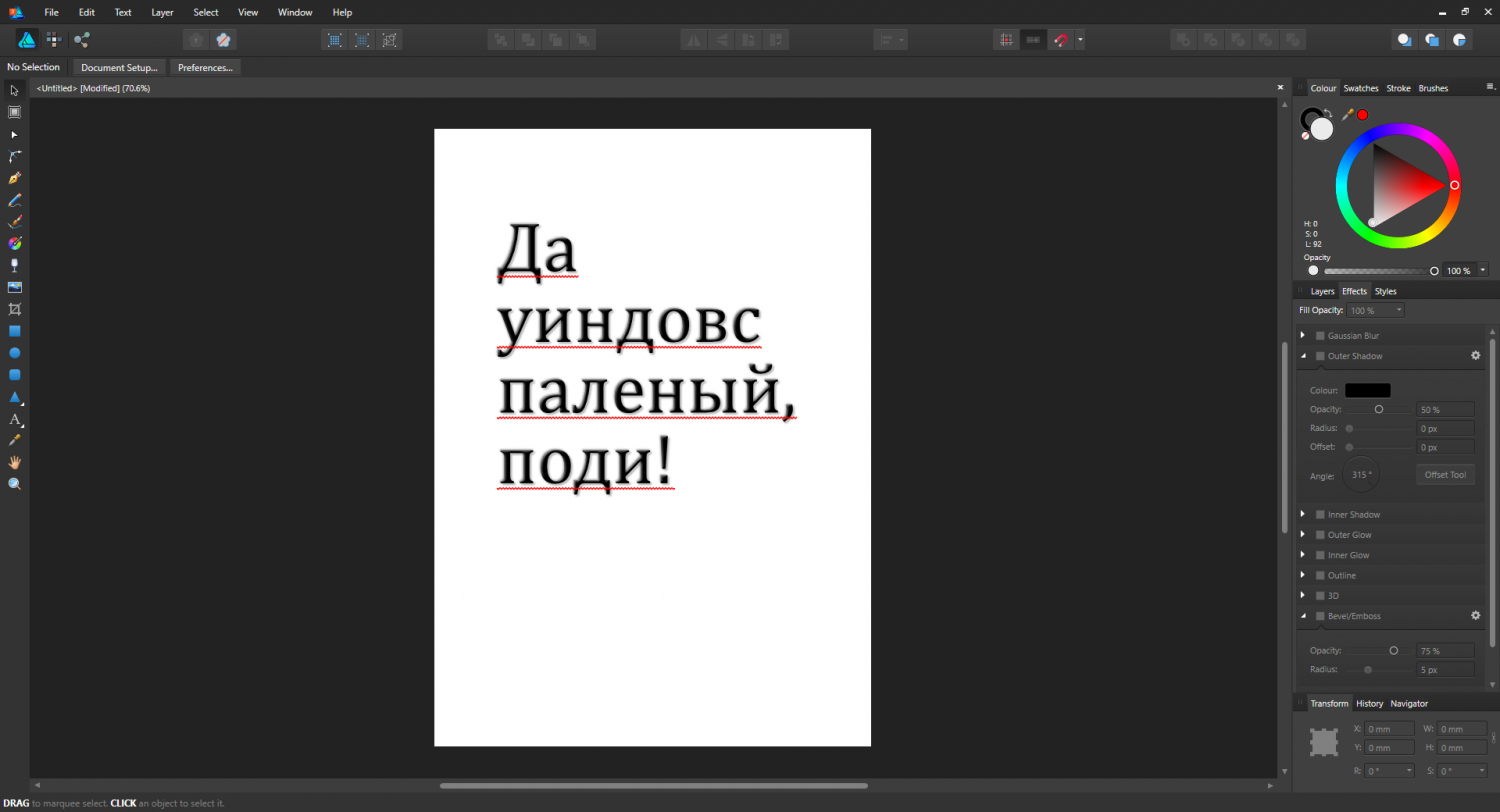Open the Fill Opacity dropdown

pos(1375,311)
